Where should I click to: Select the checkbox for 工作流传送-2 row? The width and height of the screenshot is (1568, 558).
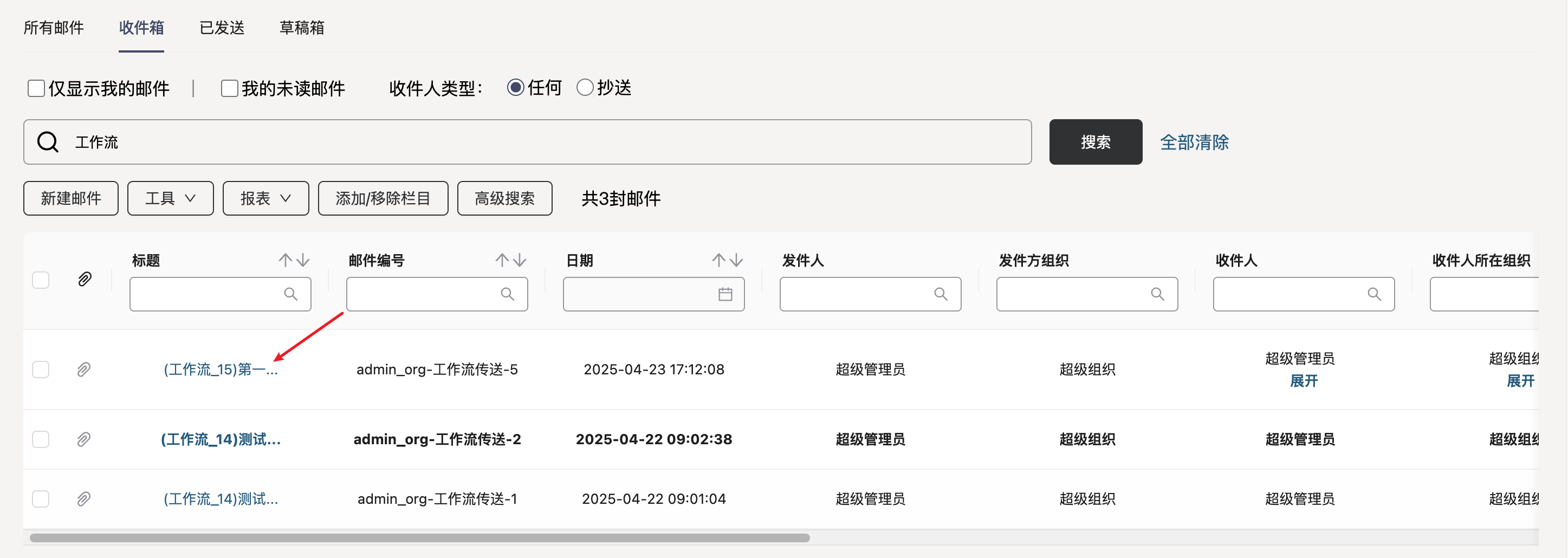pos(41,439)
